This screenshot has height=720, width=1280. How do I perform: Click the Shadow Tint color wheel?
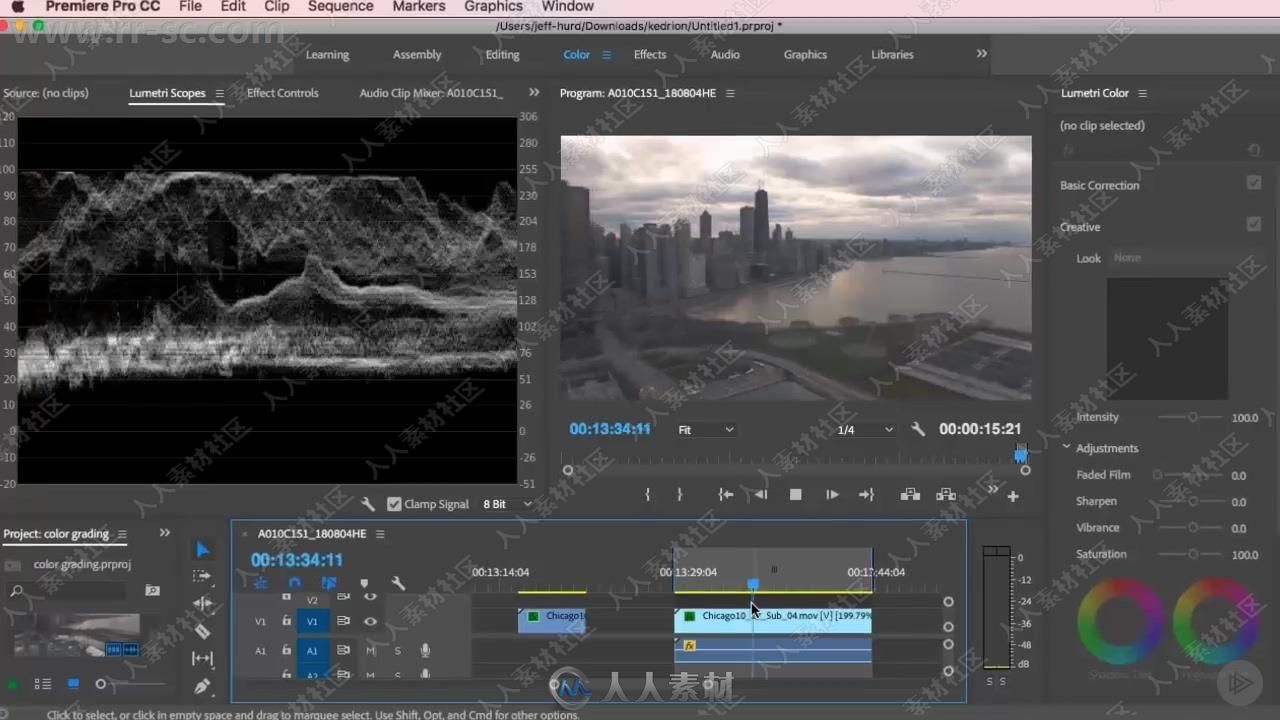click(x=1121, y=622)
